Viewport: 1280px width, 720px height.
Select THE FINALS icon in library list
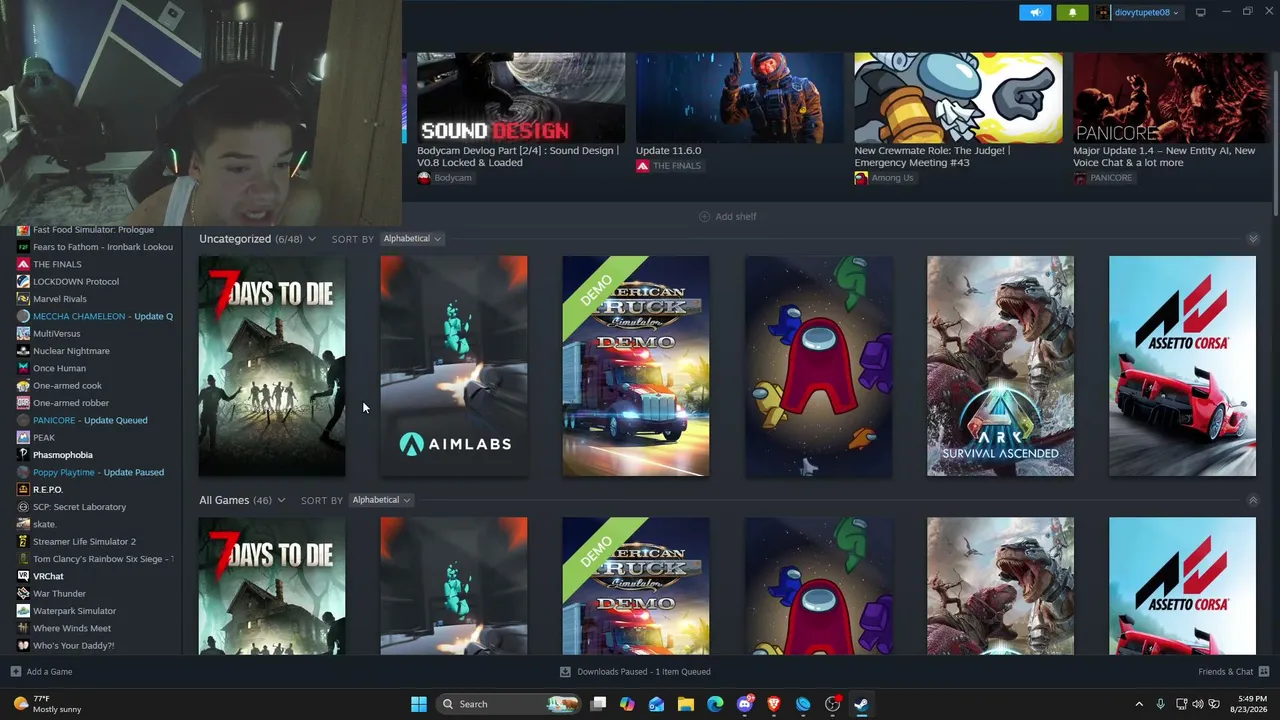tap(23, 264)
